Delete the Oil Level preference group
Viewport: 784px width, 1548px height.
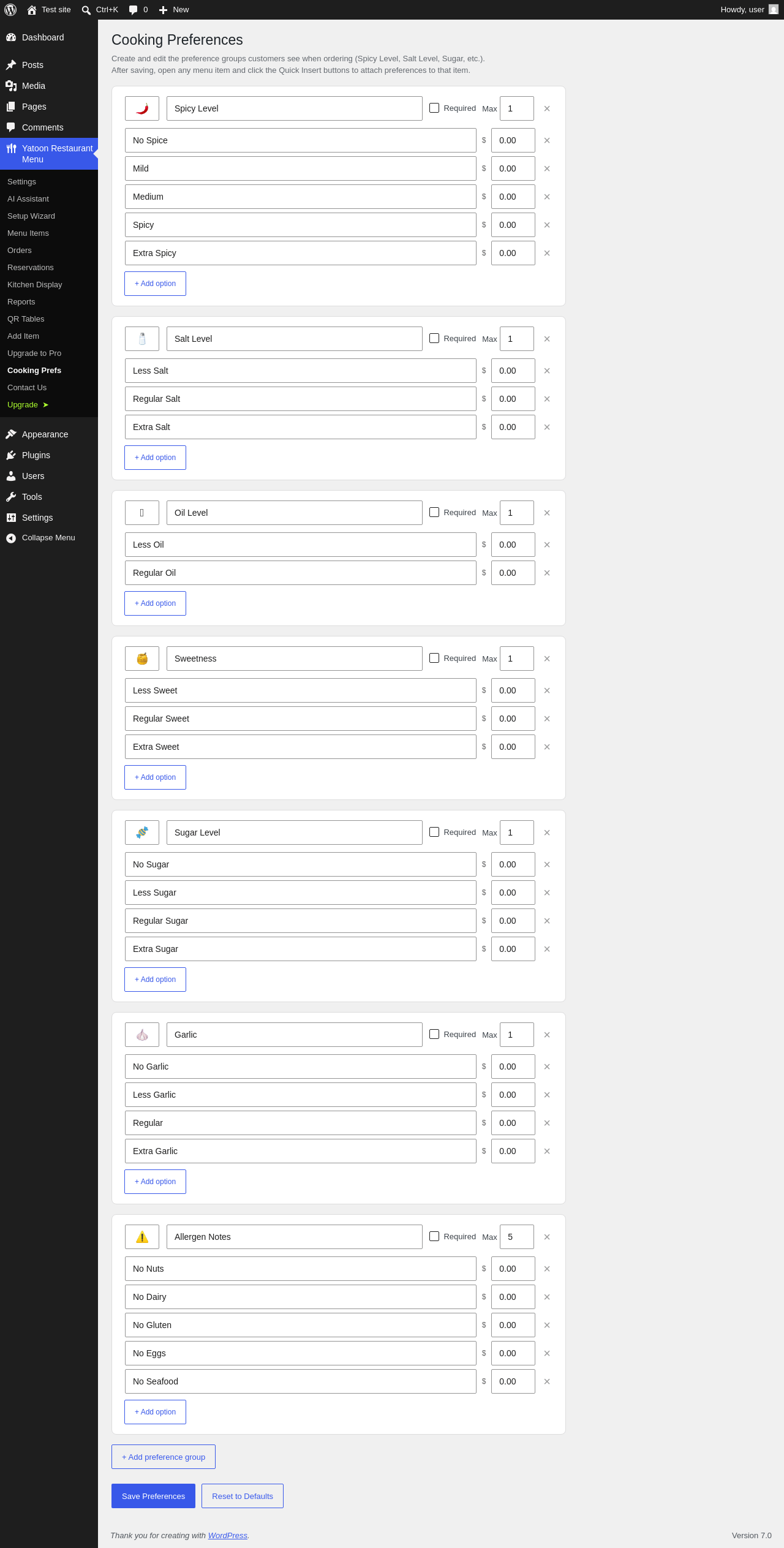[547, 513]
